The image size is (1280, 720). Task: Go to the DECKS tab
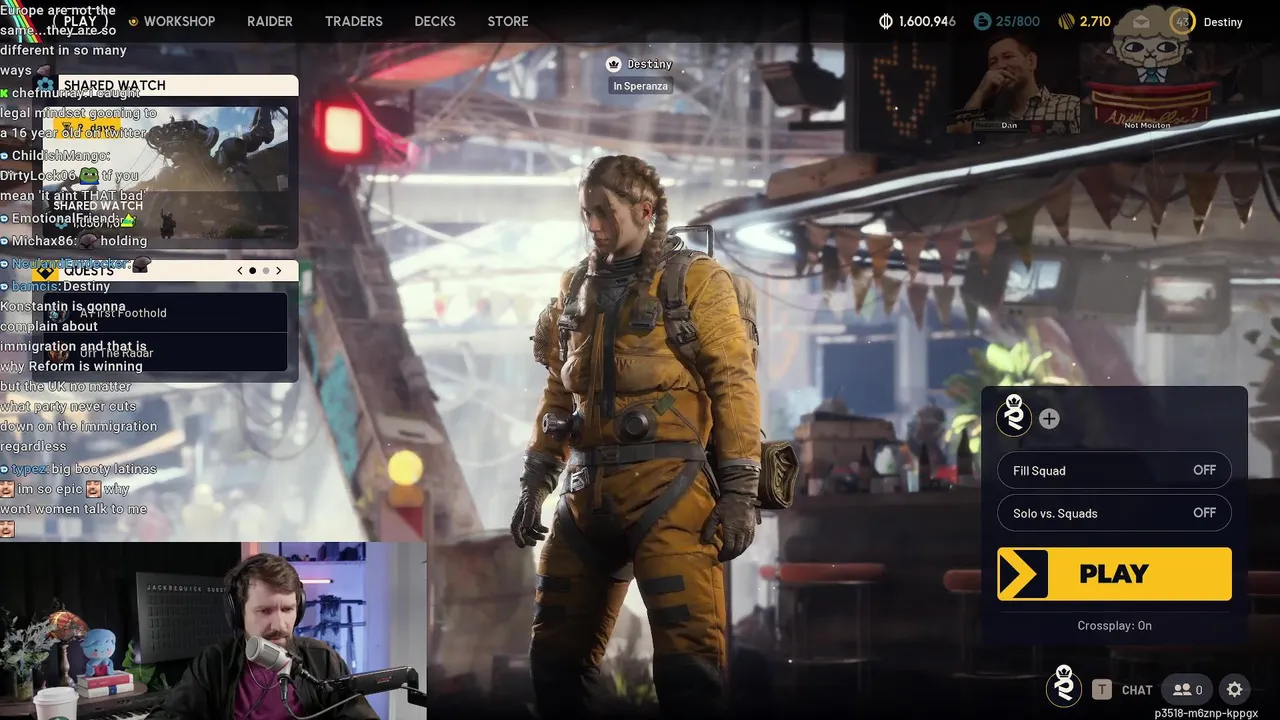point(435,21)
